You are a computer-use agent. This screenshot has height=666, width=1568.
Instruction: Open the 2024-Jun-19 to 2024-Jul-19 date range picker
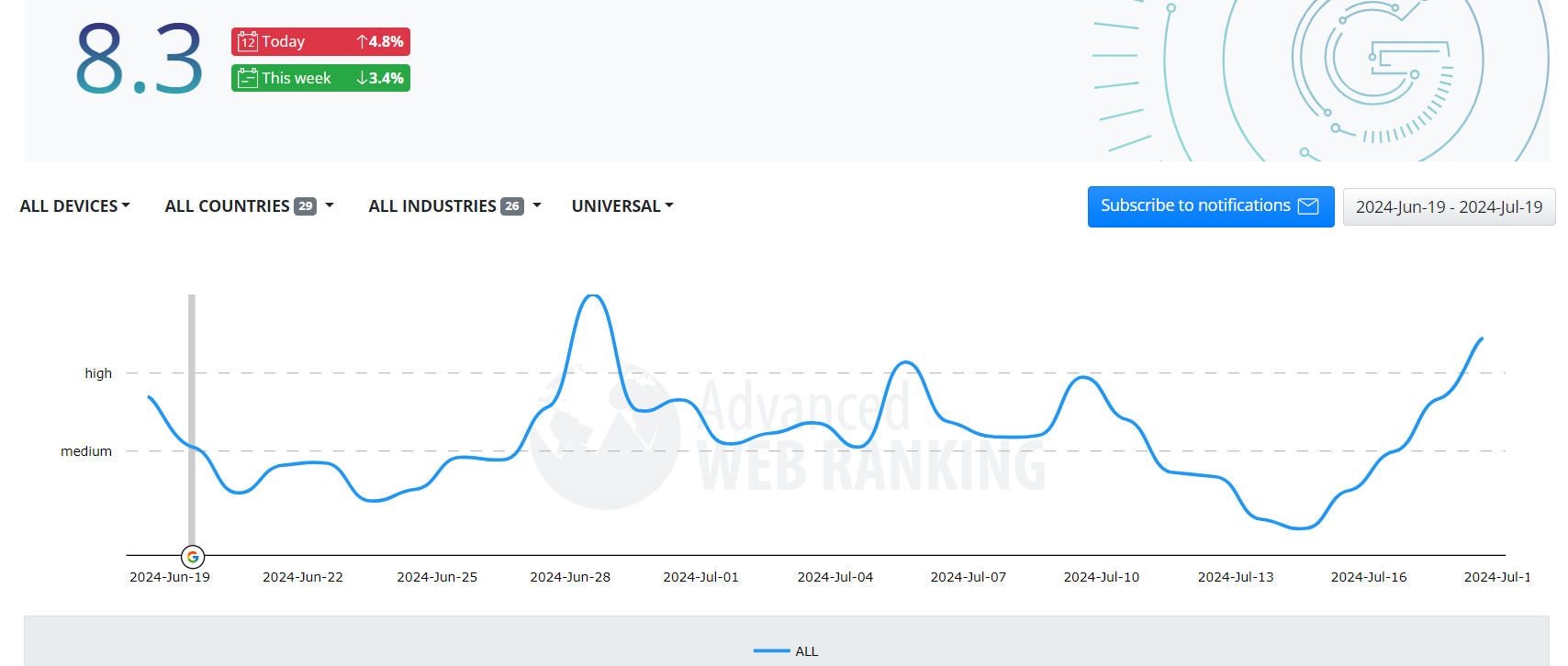pyautogui.click(x=1449, y=207)
